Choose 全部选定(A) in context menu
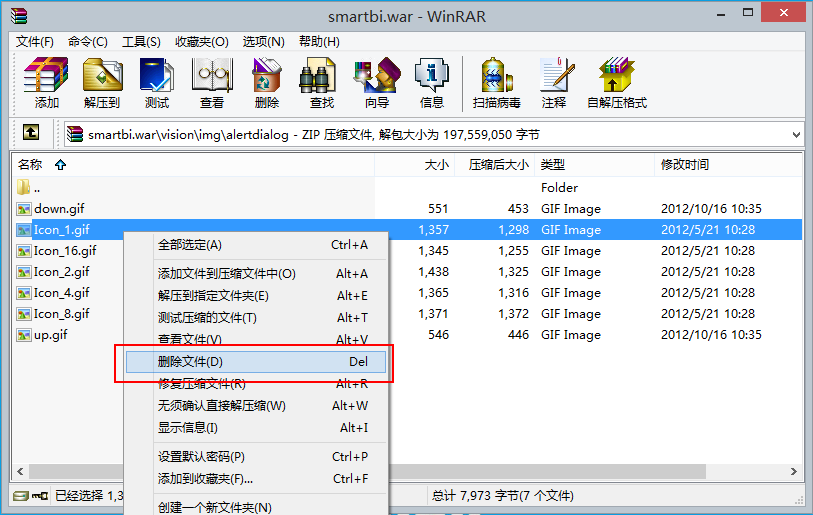The image size is (813, 515). (256, 245)
